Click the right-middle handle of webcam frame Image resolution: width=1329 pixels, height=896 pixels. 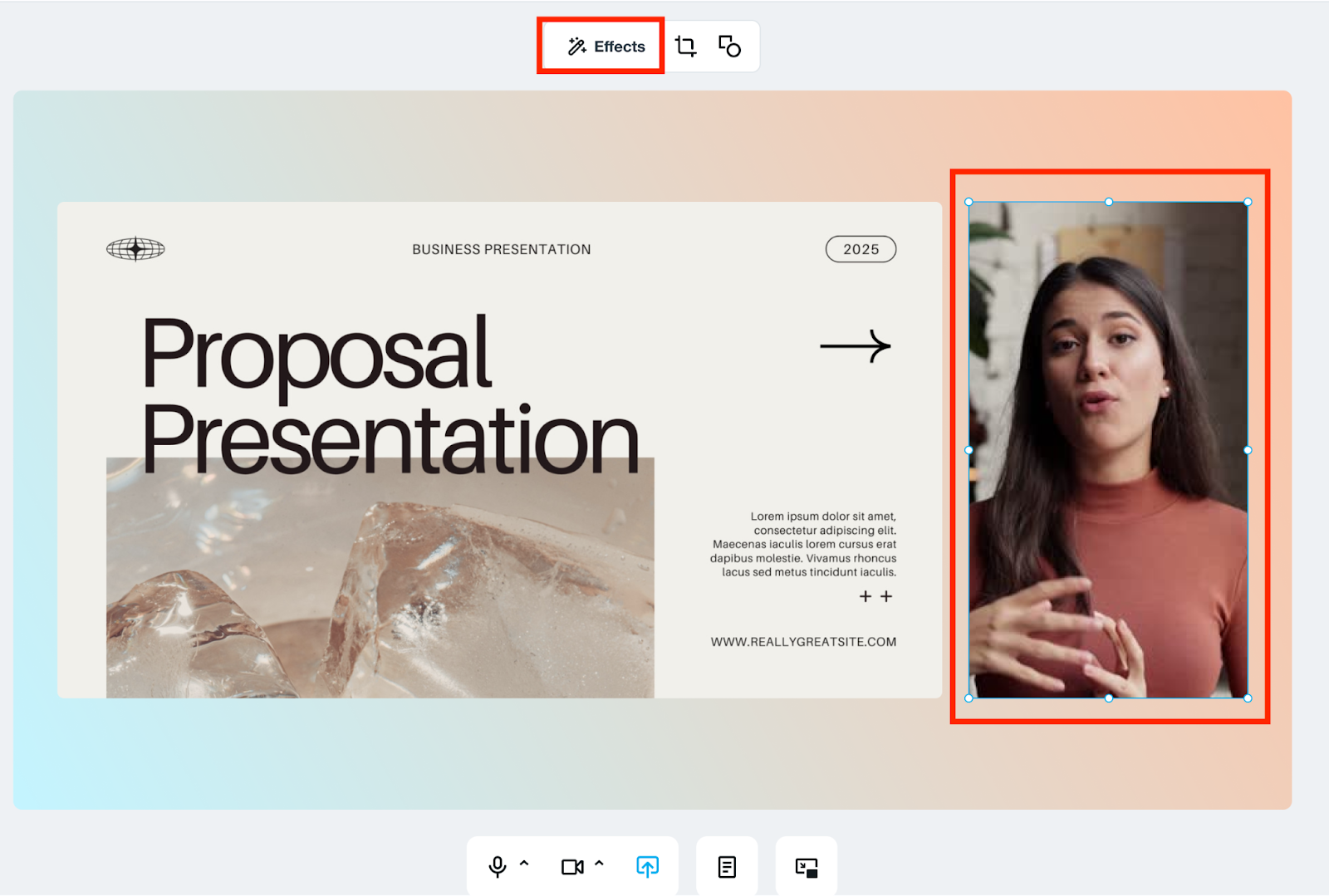[1248, 450]
